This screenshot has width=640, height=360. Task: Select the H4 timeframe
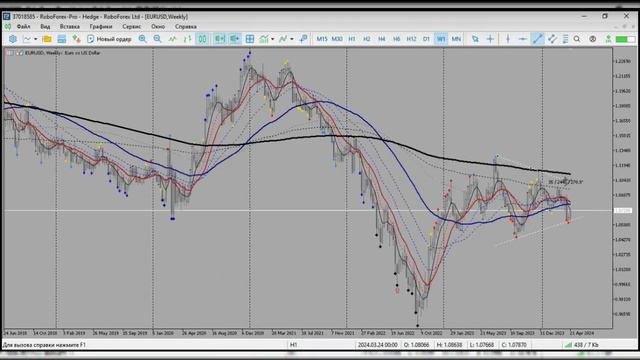(x=381, y=39)
